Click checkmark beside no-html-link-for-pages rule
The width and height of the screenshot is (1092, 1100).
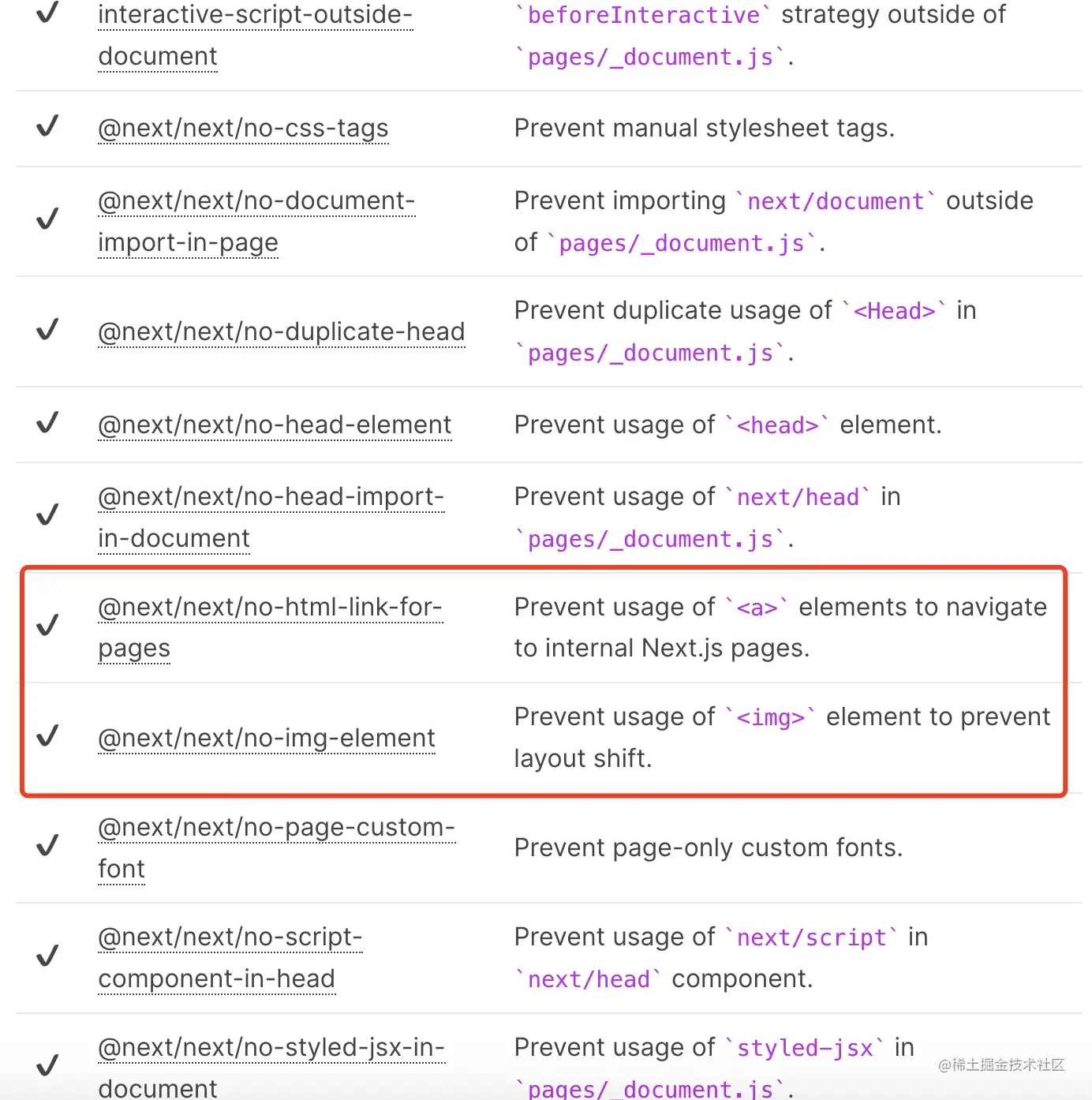(47, 626)
